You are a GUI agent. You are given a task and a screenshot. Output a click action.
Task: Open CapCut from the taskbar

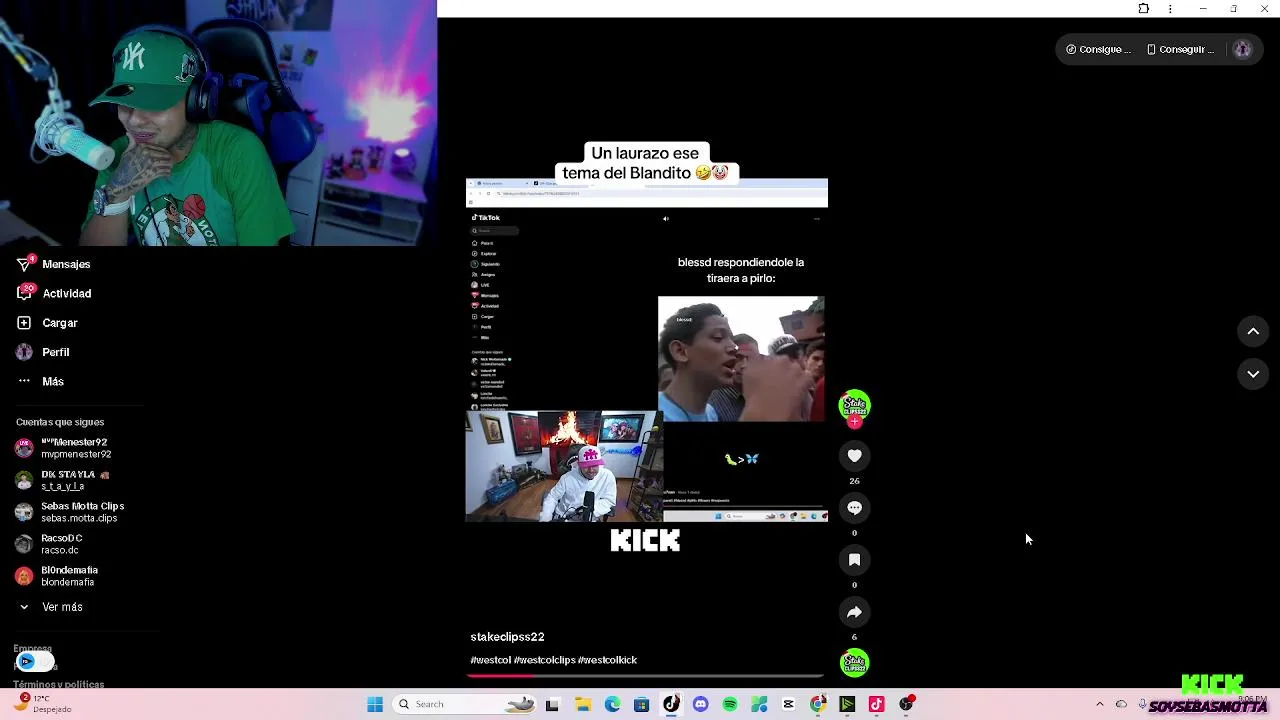[x=789, y=705]
